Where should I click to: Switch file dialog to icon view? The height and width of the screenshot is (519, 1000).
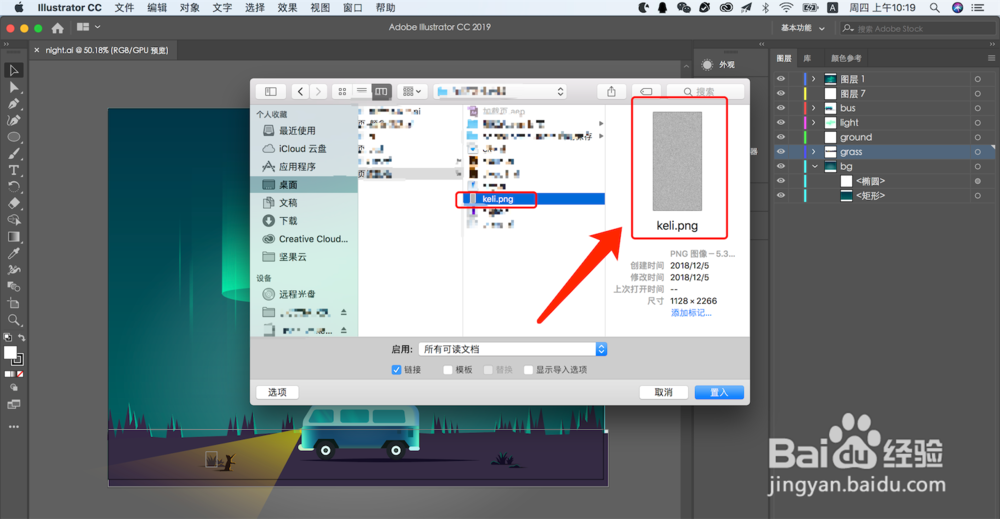(x=342, y=92)
